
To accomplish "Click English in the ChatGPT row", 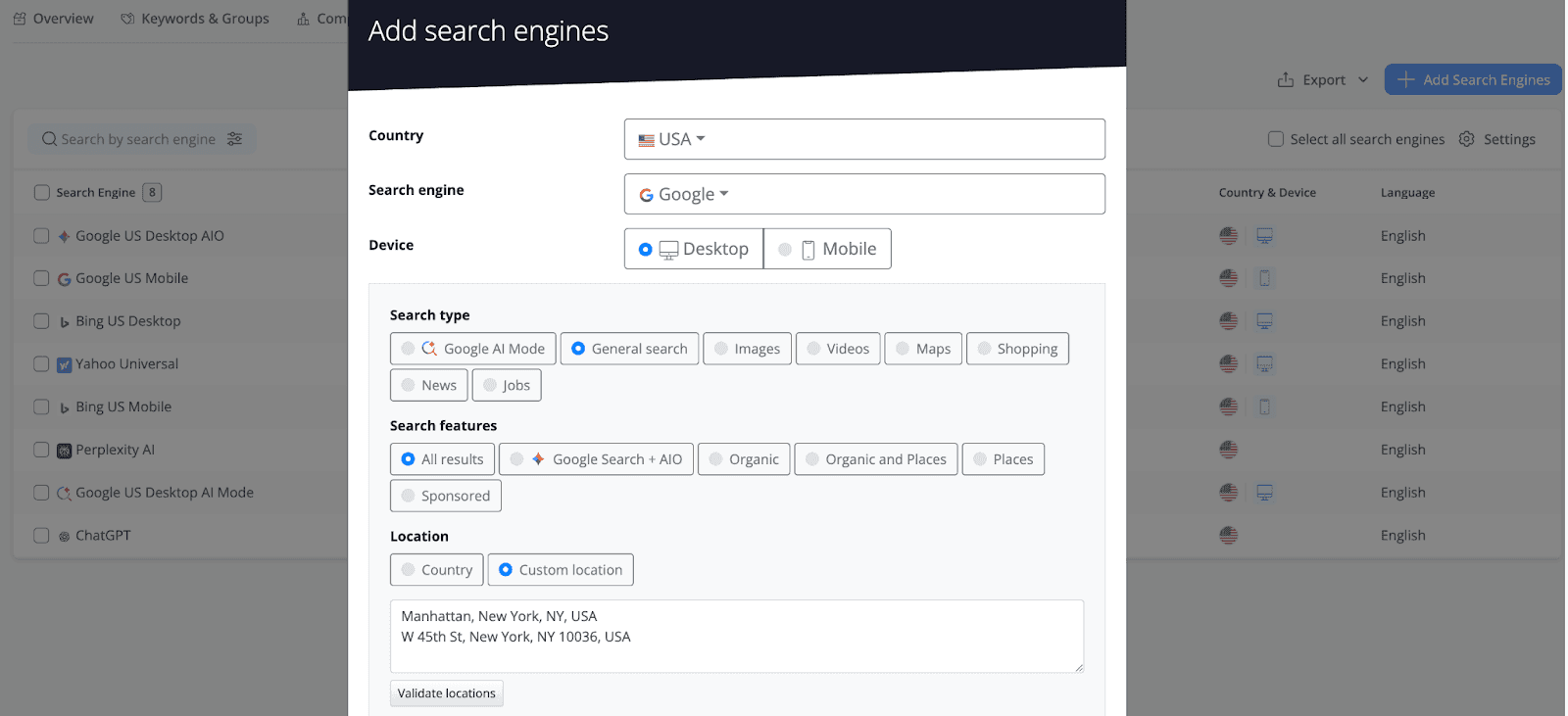I will click(1402, 536).
